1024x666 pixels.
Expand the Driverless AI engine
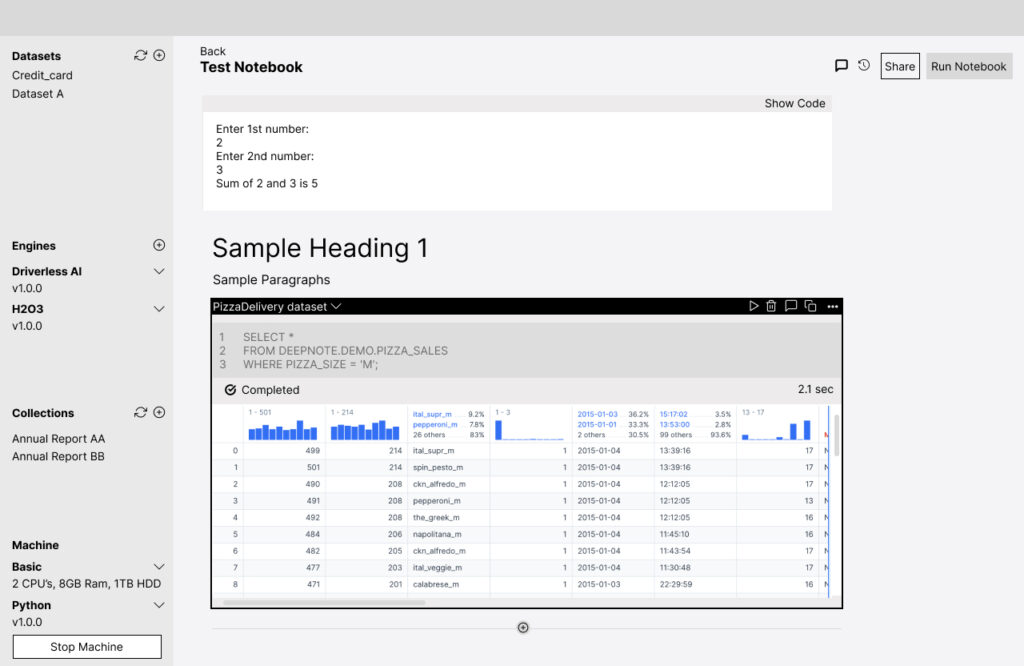coord(159,271)
